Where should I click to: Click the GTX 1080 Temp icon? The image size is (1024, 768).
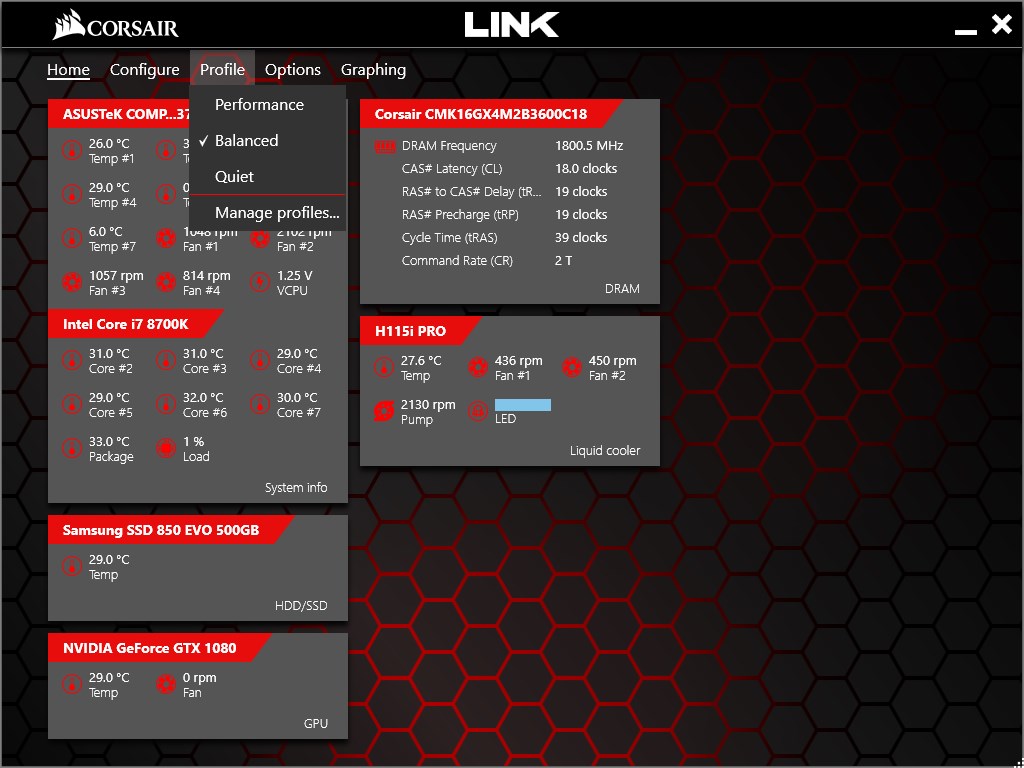click(72, 685)
